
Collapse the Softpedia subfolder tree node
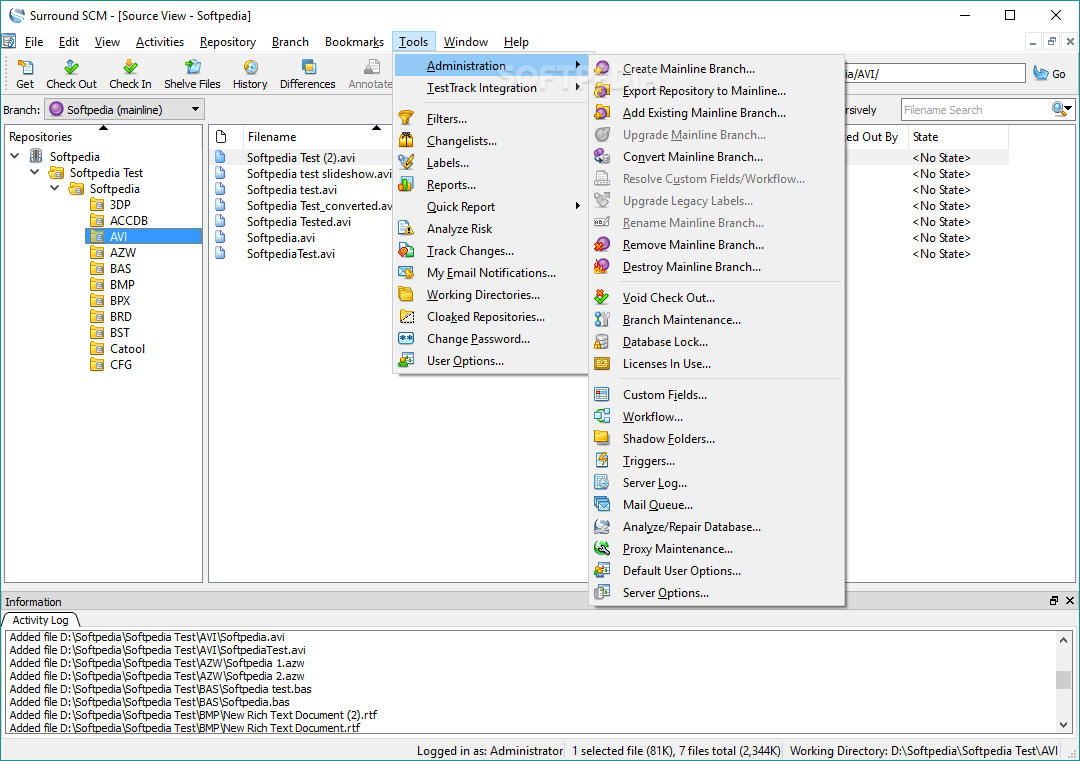55,188
